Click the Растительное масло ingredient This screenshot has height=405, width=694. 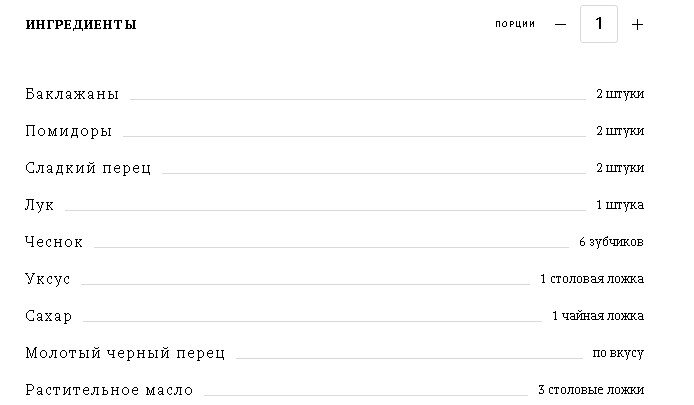pos(109,390)
